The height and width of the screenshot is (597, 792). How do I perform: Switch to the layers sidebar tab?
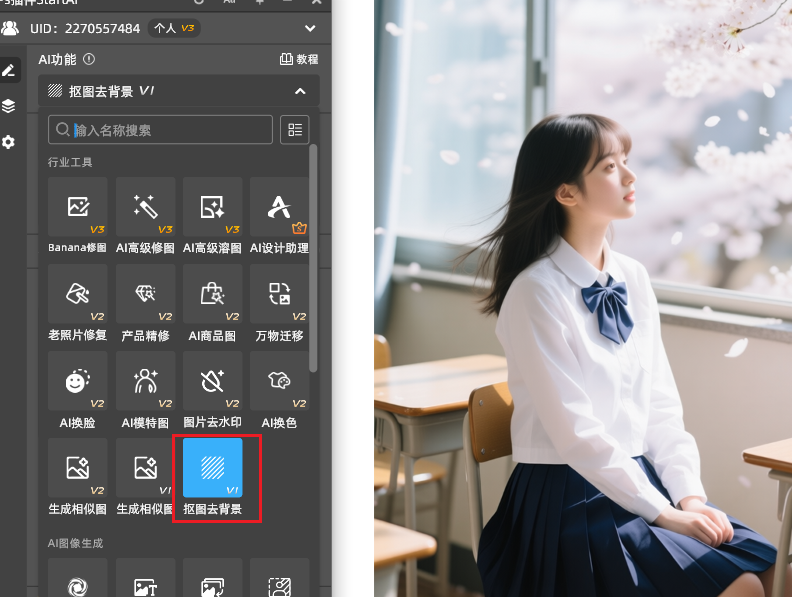click(9, 106)
